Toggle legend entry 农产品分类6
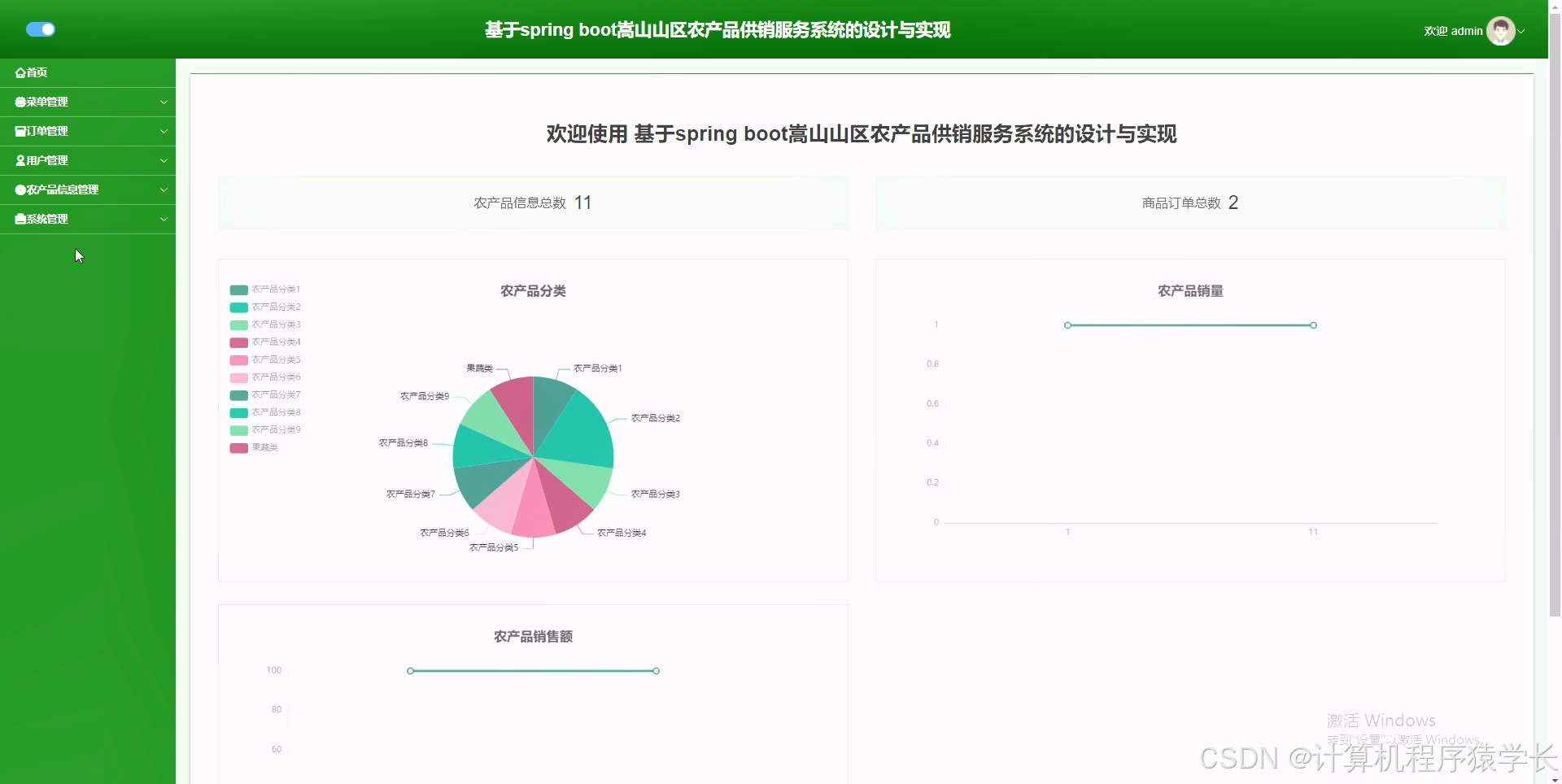This screenshot has height=784, width=1562. (265, 377)
